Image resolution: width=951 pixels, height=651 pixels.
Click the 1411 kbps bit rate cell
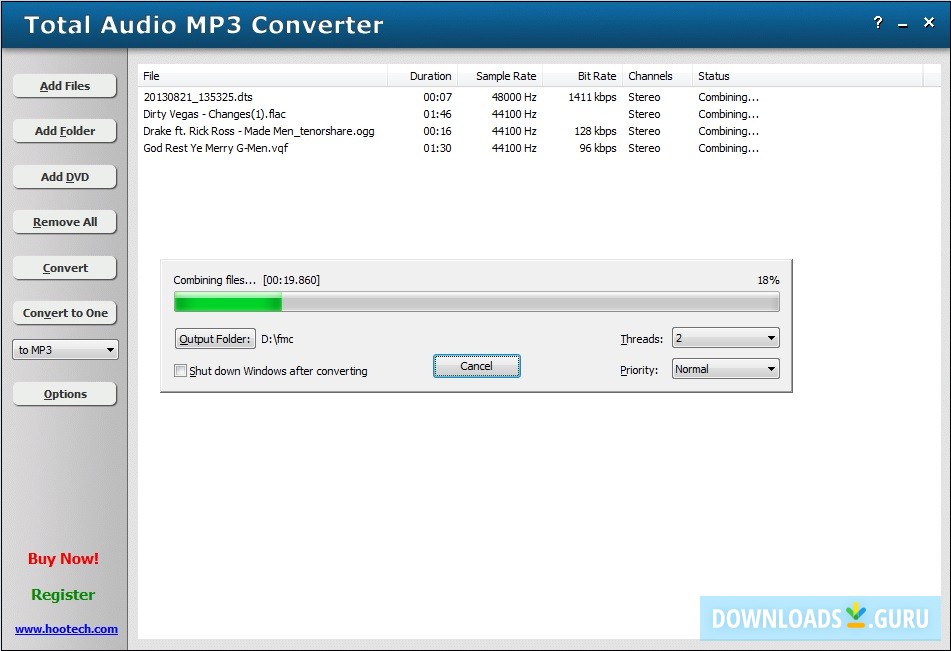pyautogui.click(x=592, y=97)
